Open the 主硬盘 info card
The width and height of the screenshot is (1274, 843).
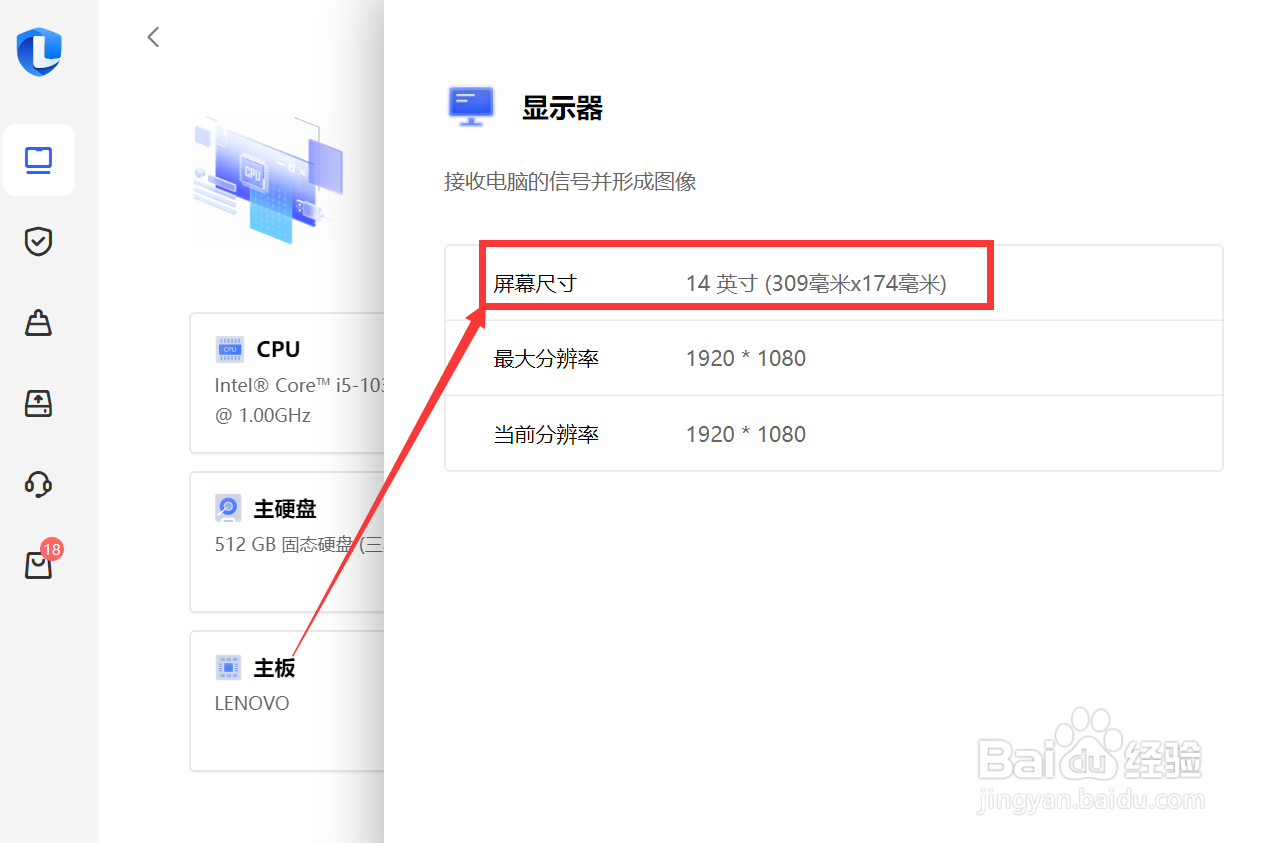[288, 542]
